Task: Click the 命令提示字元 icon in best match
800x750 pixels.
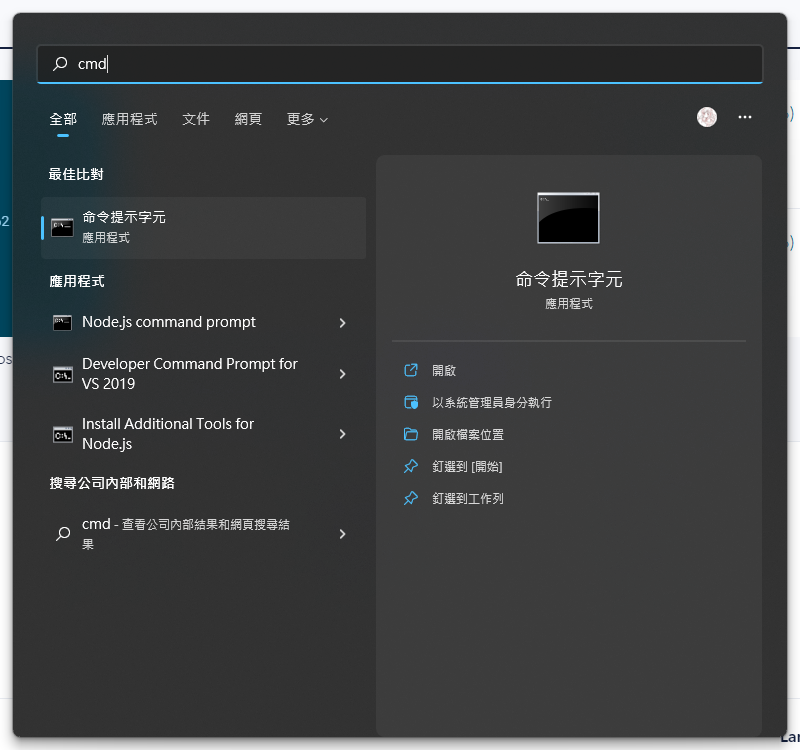Action: point(62,228)
